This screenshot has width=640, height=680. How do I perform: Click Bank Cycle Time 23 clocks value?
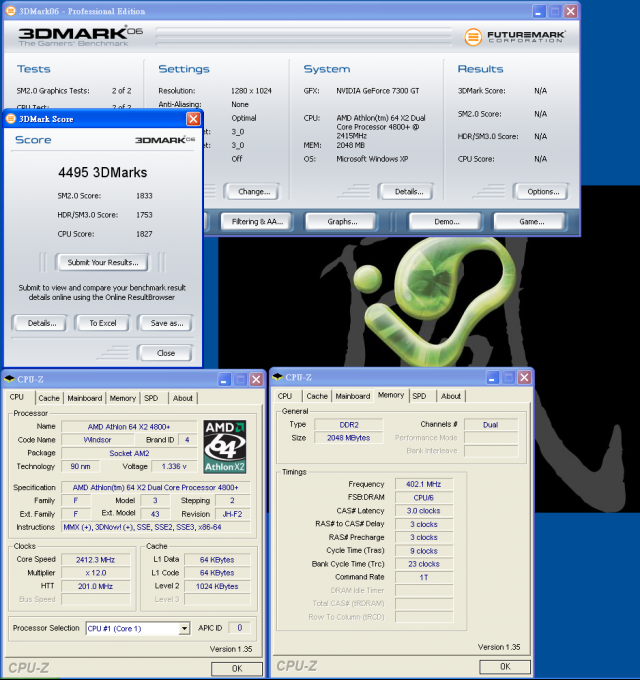[424, 564]
